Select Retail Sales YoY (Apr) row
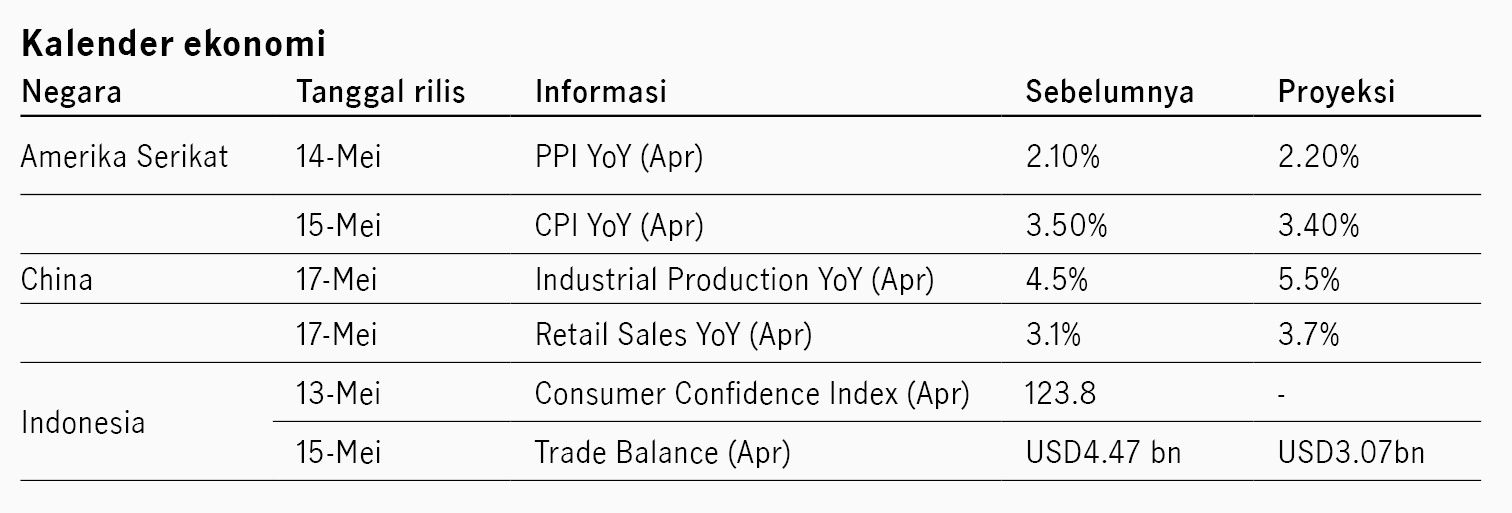The image size is (1512, 513). pyautogui.click(x=750, y=333)
